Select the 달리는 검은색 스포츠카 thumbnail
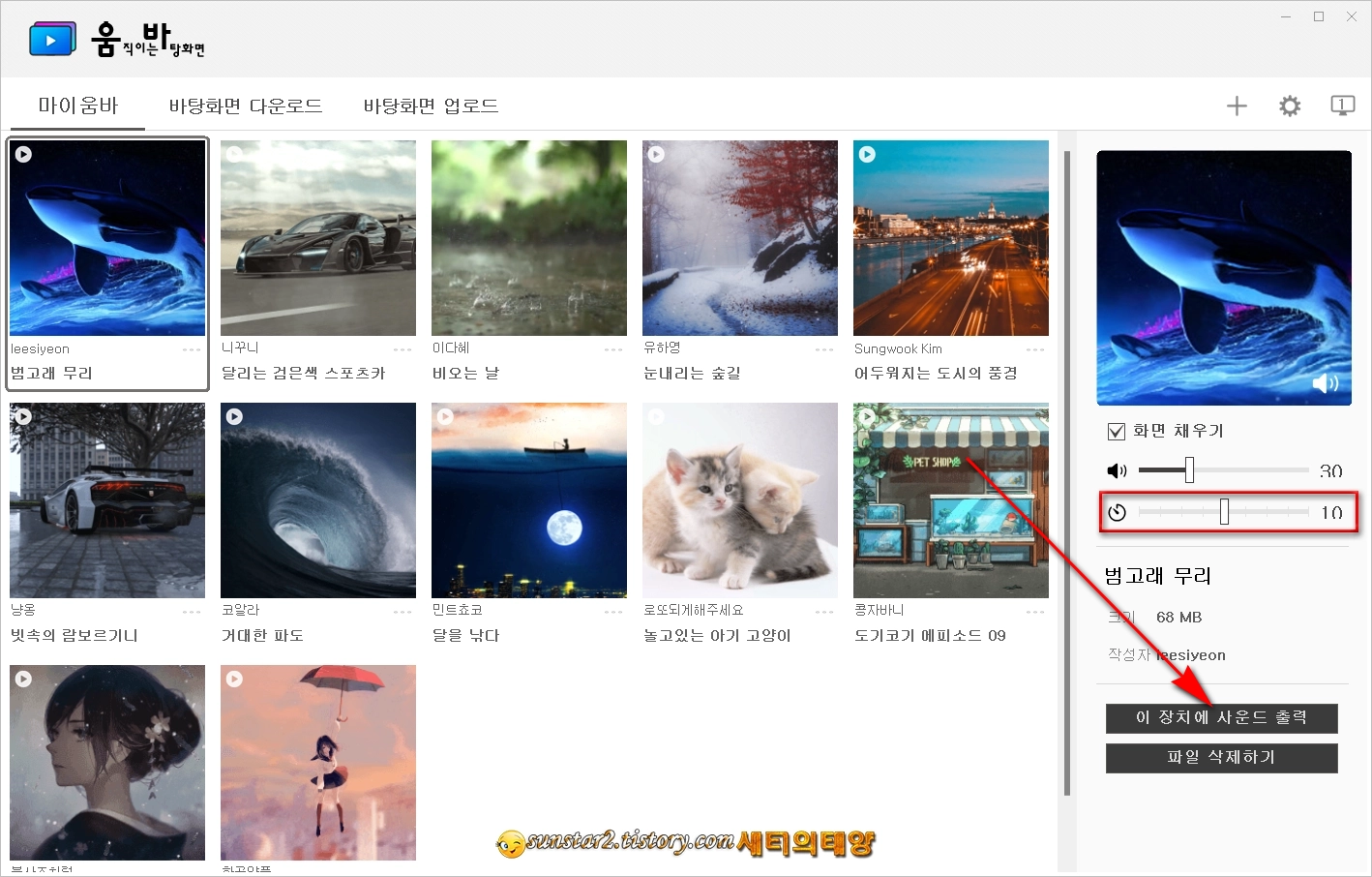The width and height of the screenshot is (1372, 877). [x=318, y=238]
